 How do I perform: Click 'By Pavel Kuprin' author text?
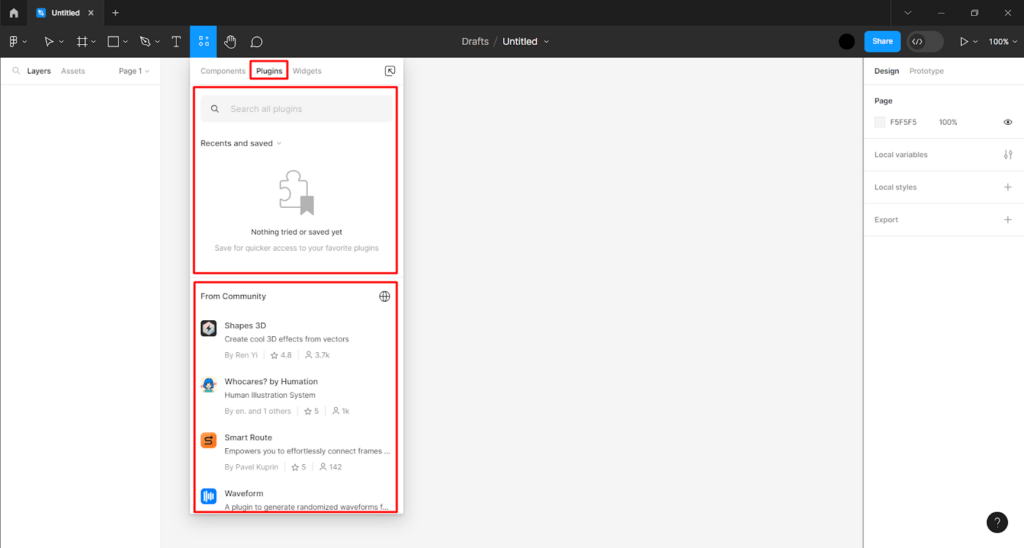(251, 467)
